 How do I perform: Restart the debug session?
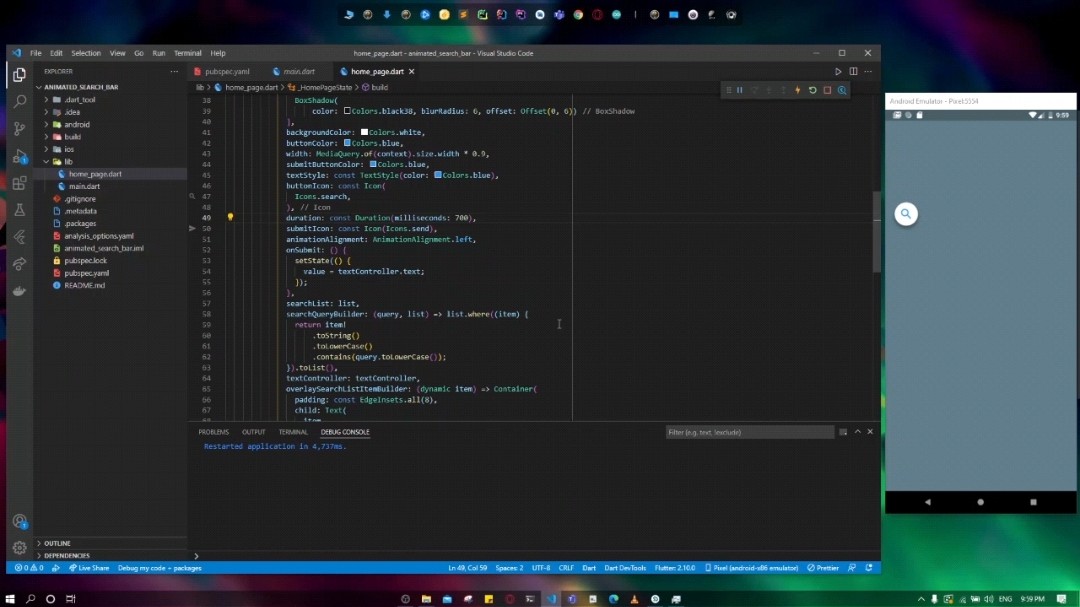click(812, 90)
